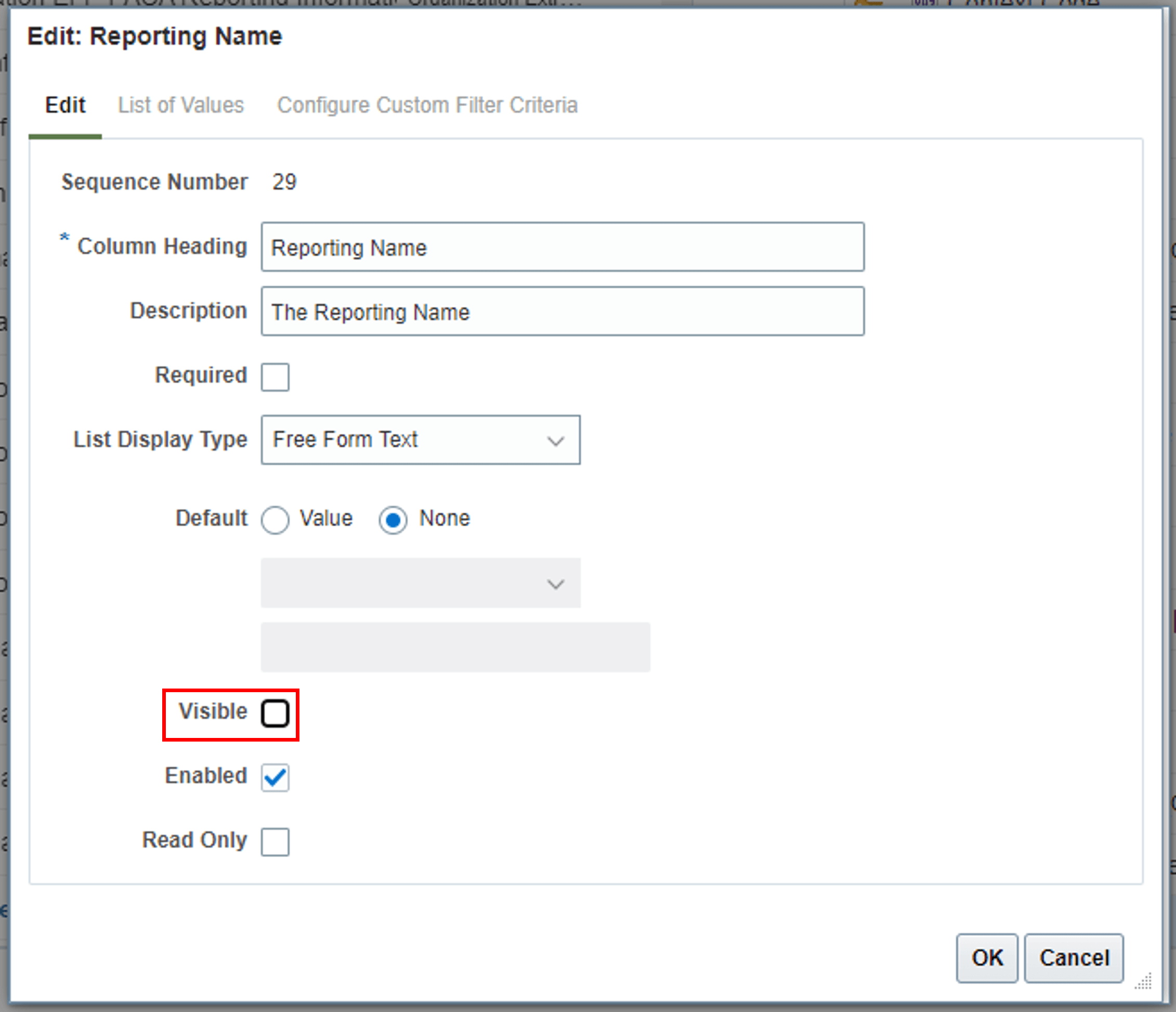Select the None default radio button

point(393,520)
